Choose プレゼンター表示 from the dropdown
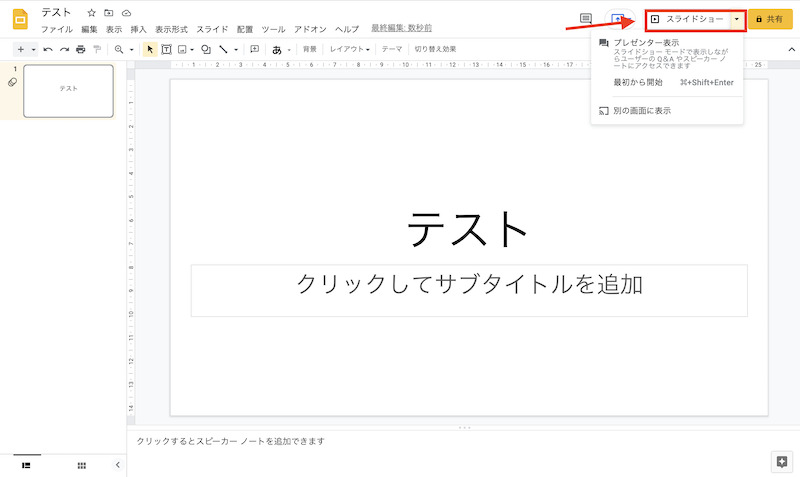800x477 pixels. click(646, 43)
